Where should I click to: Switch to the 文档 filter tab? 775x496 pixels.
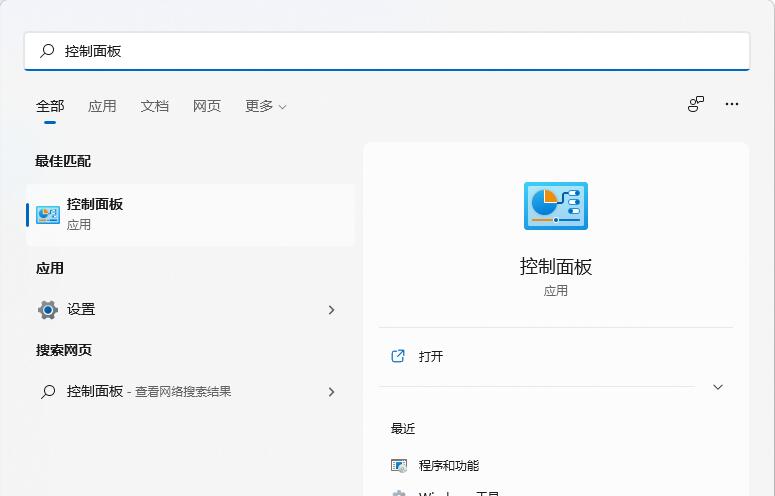[x=155, y=106]
